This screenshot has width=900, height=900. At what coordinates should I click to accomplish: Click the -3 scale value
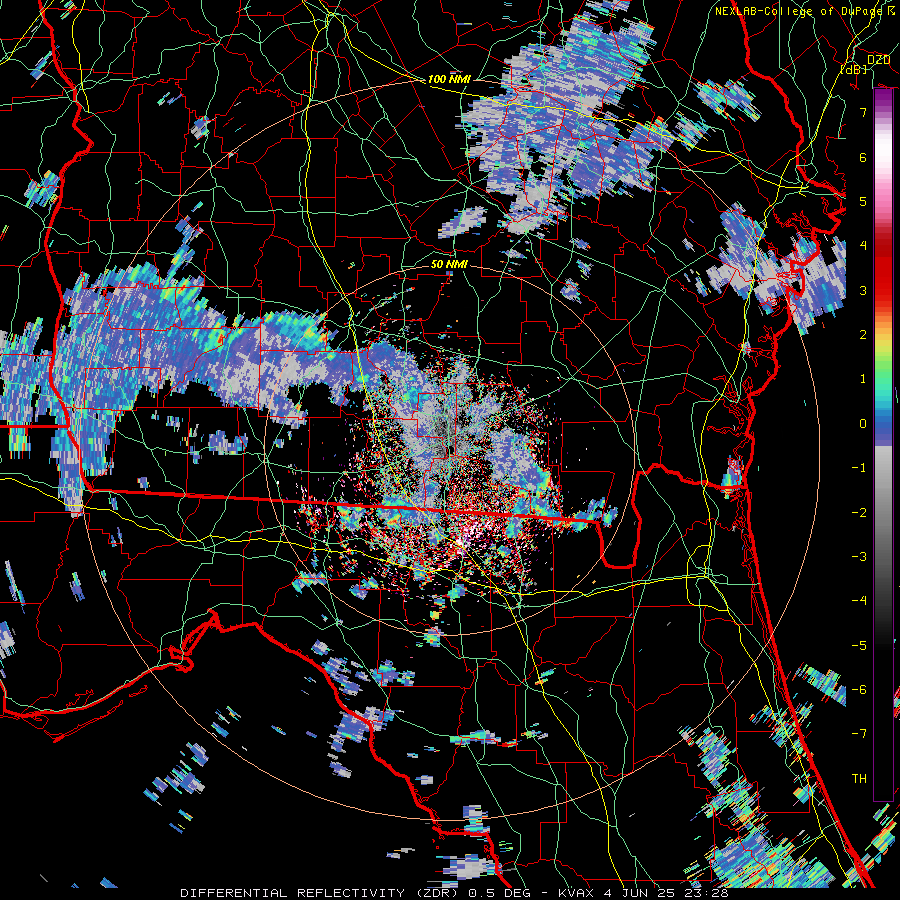point(859,557)
